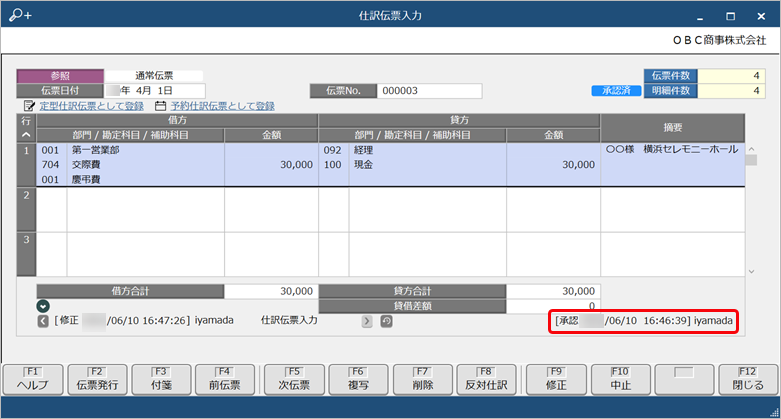Click the 伝票日付 date field

tap(155, 91)
